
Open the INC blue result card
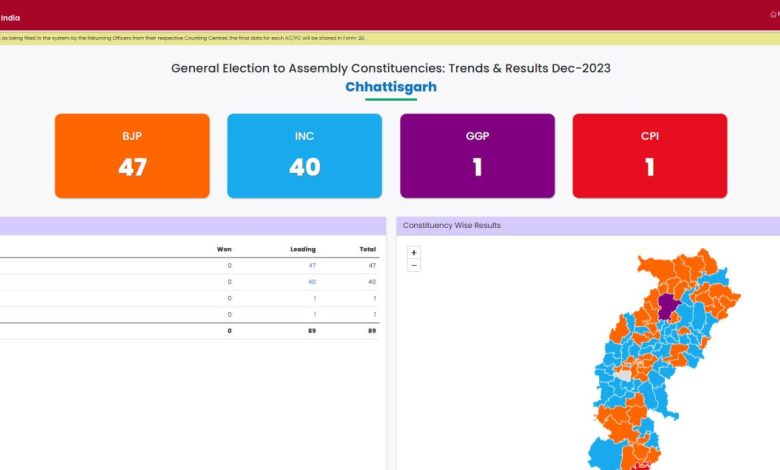304,155
